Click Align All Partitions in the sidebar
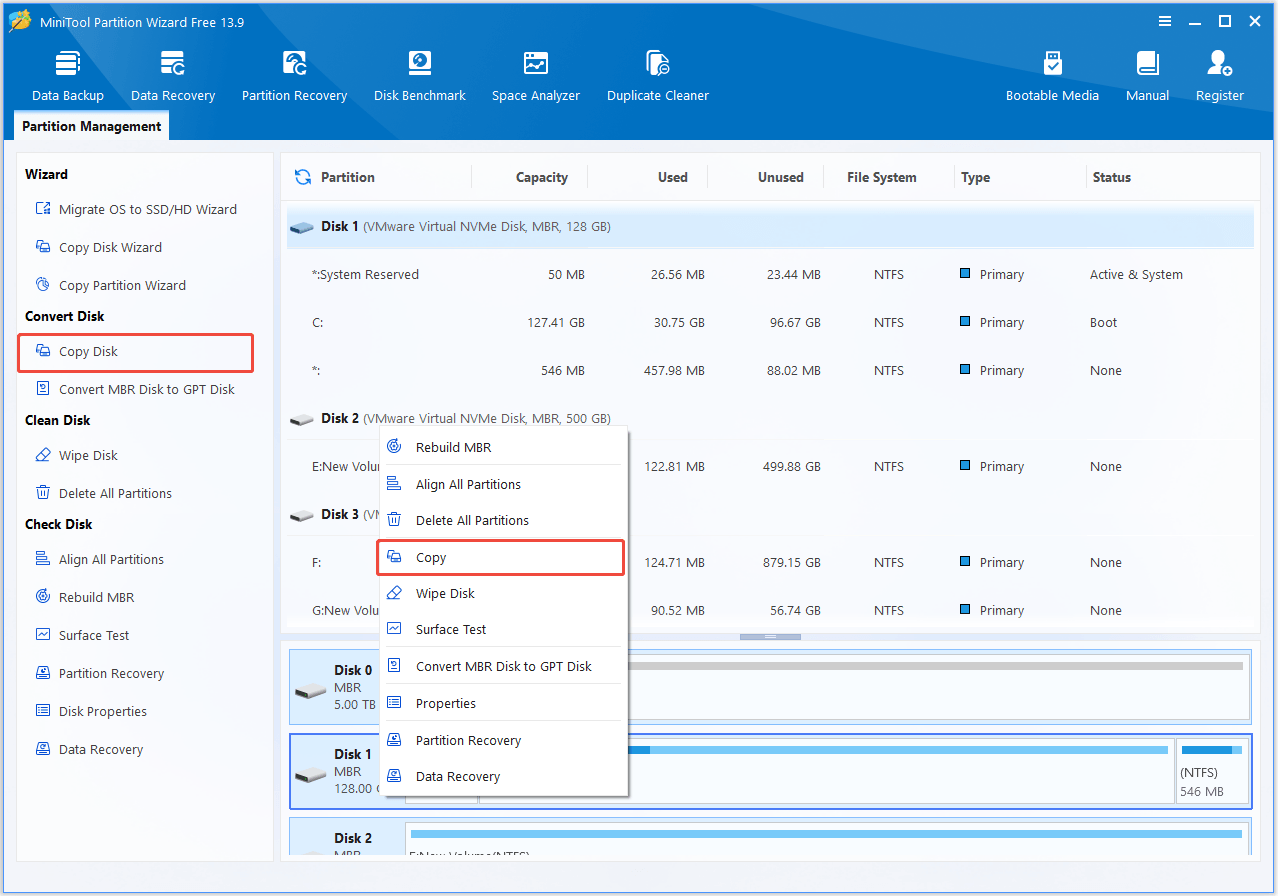The image size is (1278, 896). click(99, 559)
